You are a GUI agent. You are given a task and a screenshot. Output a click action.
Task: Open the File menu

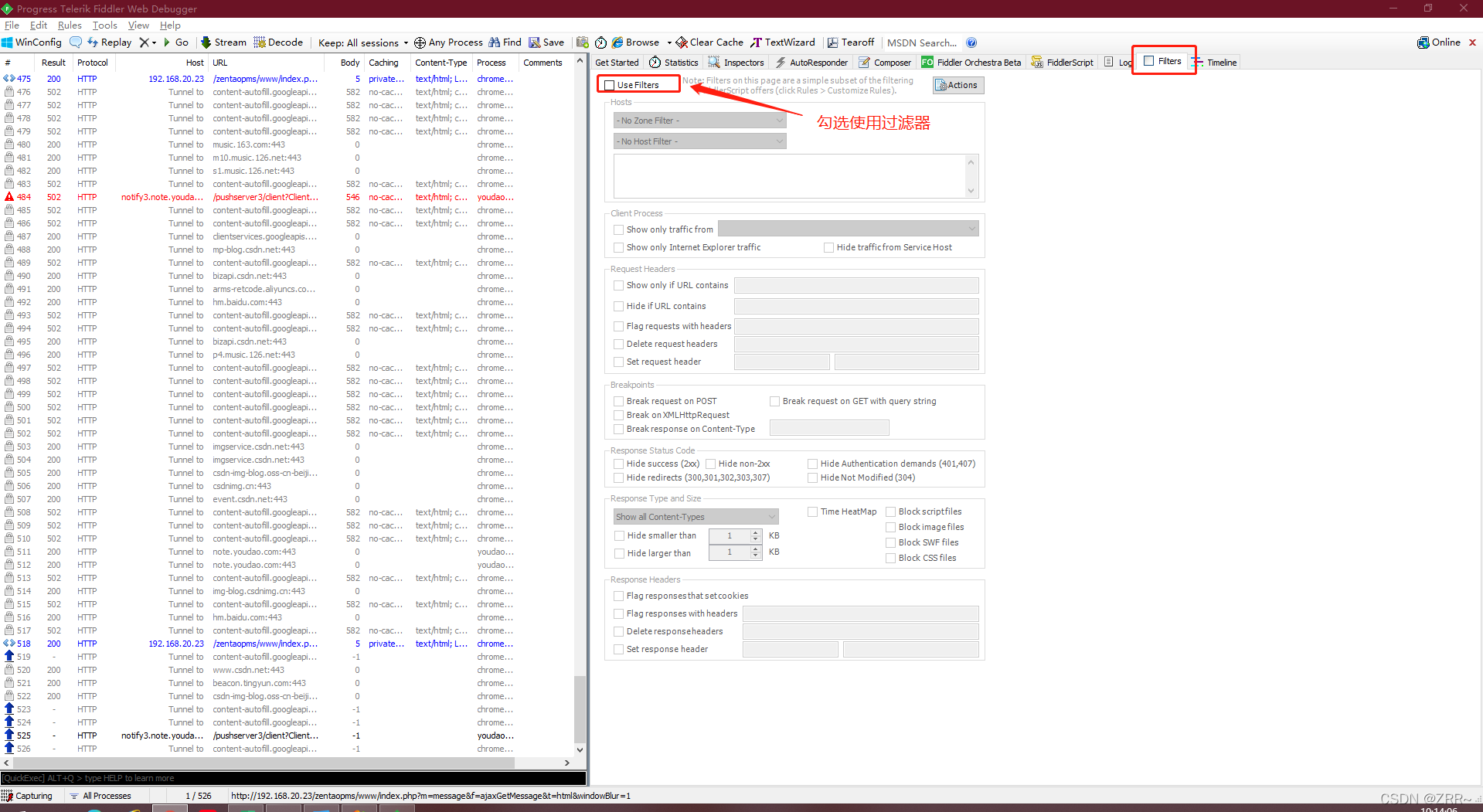click(x=12, y=25)
